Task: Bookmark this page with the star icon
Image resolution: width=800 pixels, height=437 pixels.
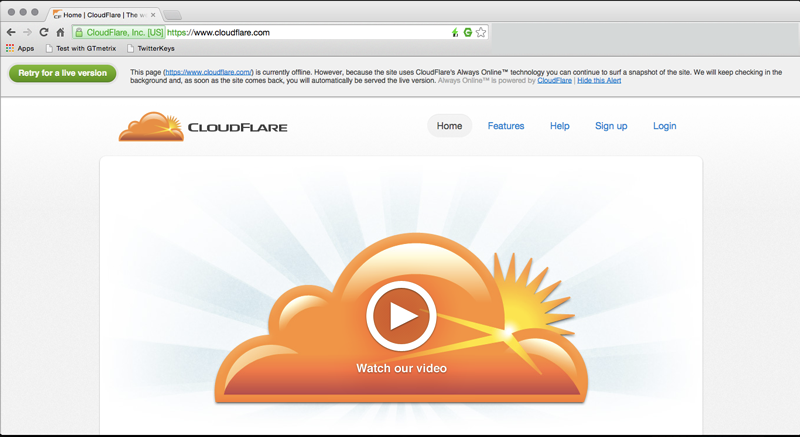Action: pyautogui.click(x=481, y=33)
